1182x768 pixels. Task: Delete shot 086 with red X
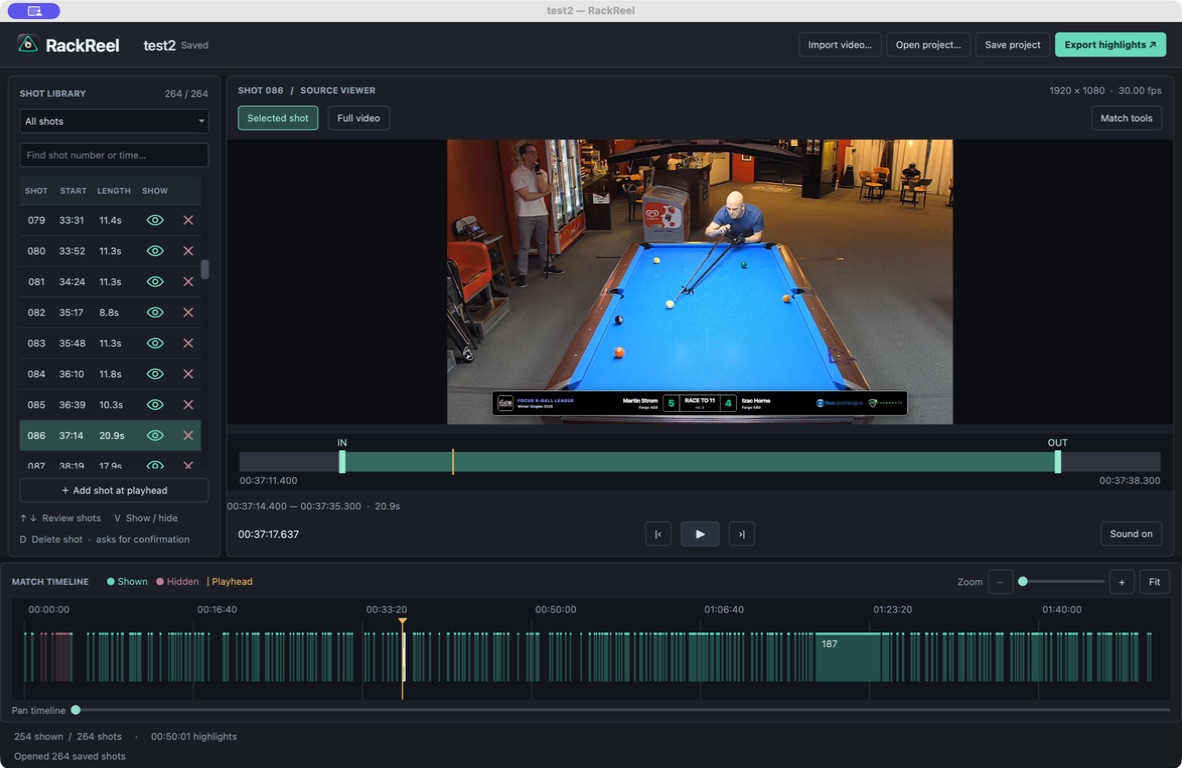point(188,436)
